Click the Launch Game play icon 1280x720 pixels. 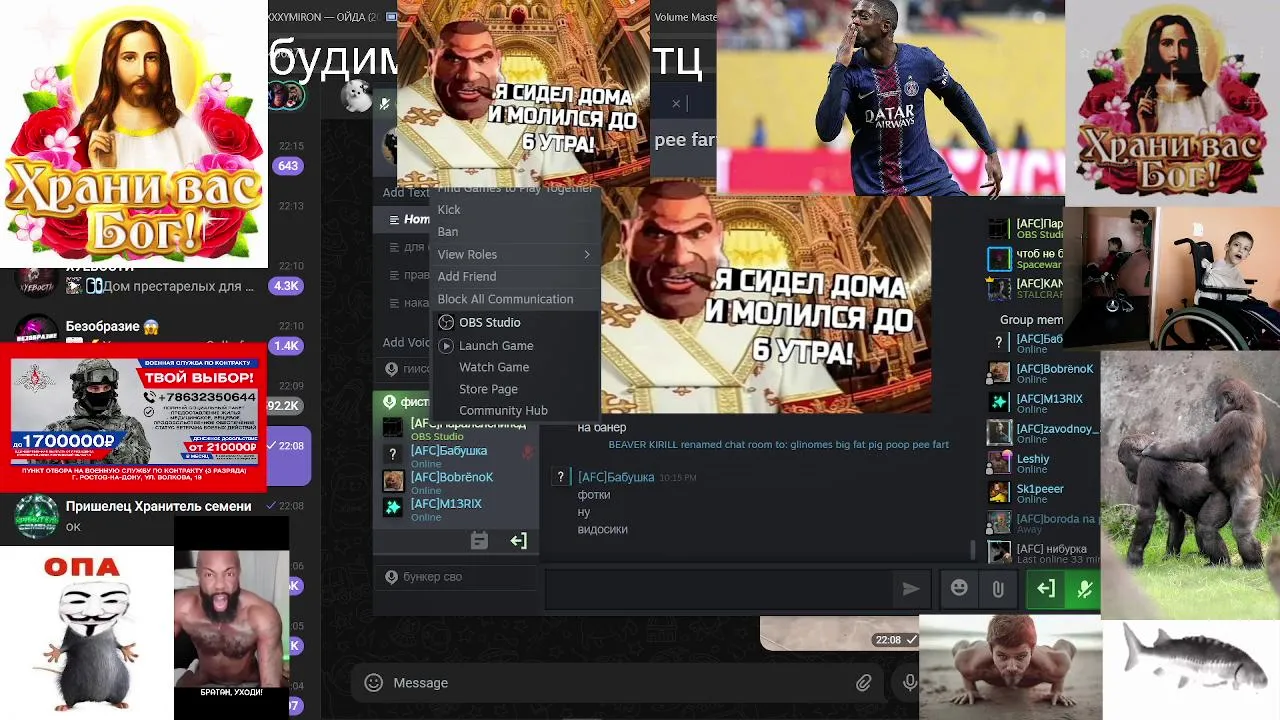446,345
